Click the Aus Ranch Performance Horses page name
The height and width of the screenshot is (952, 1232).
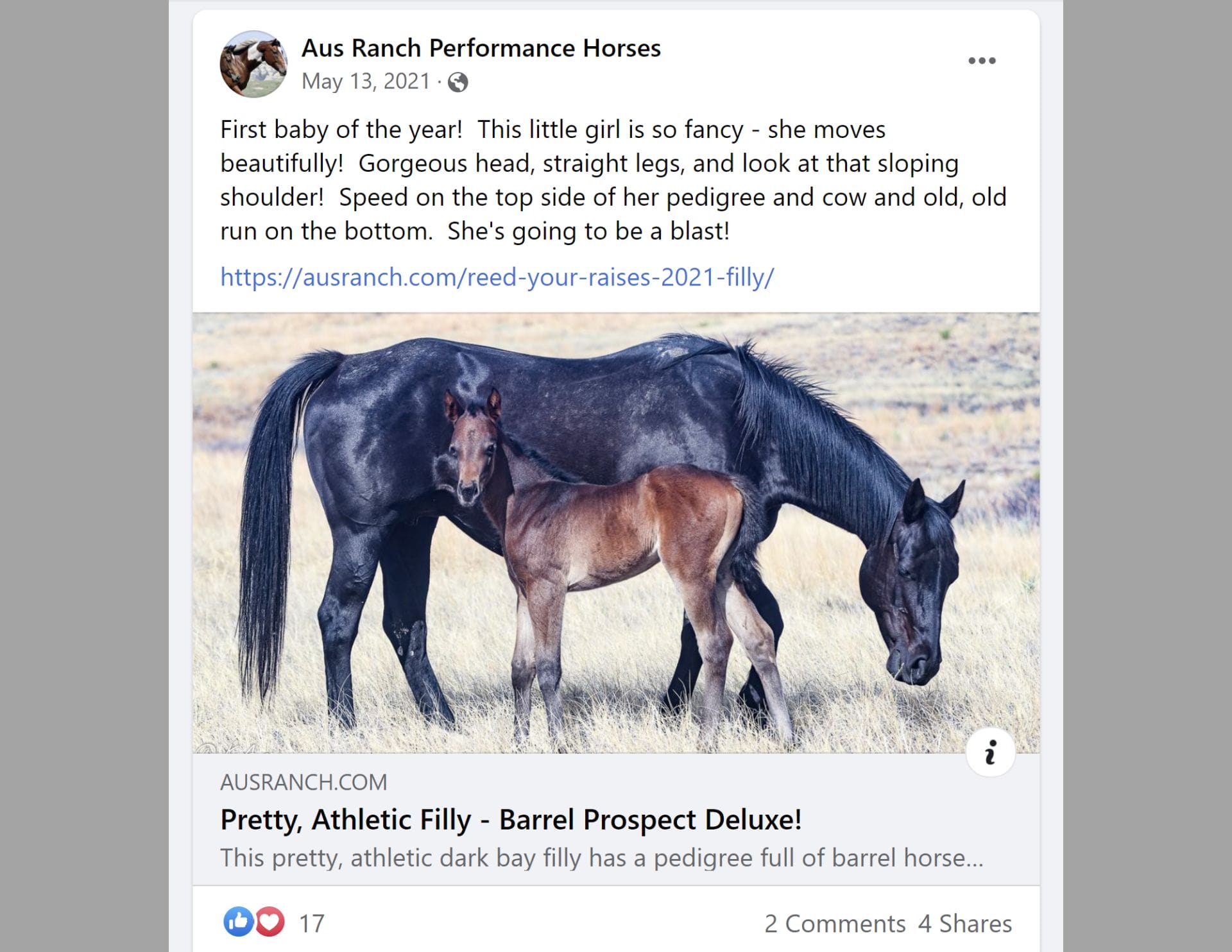pos(481,48)
